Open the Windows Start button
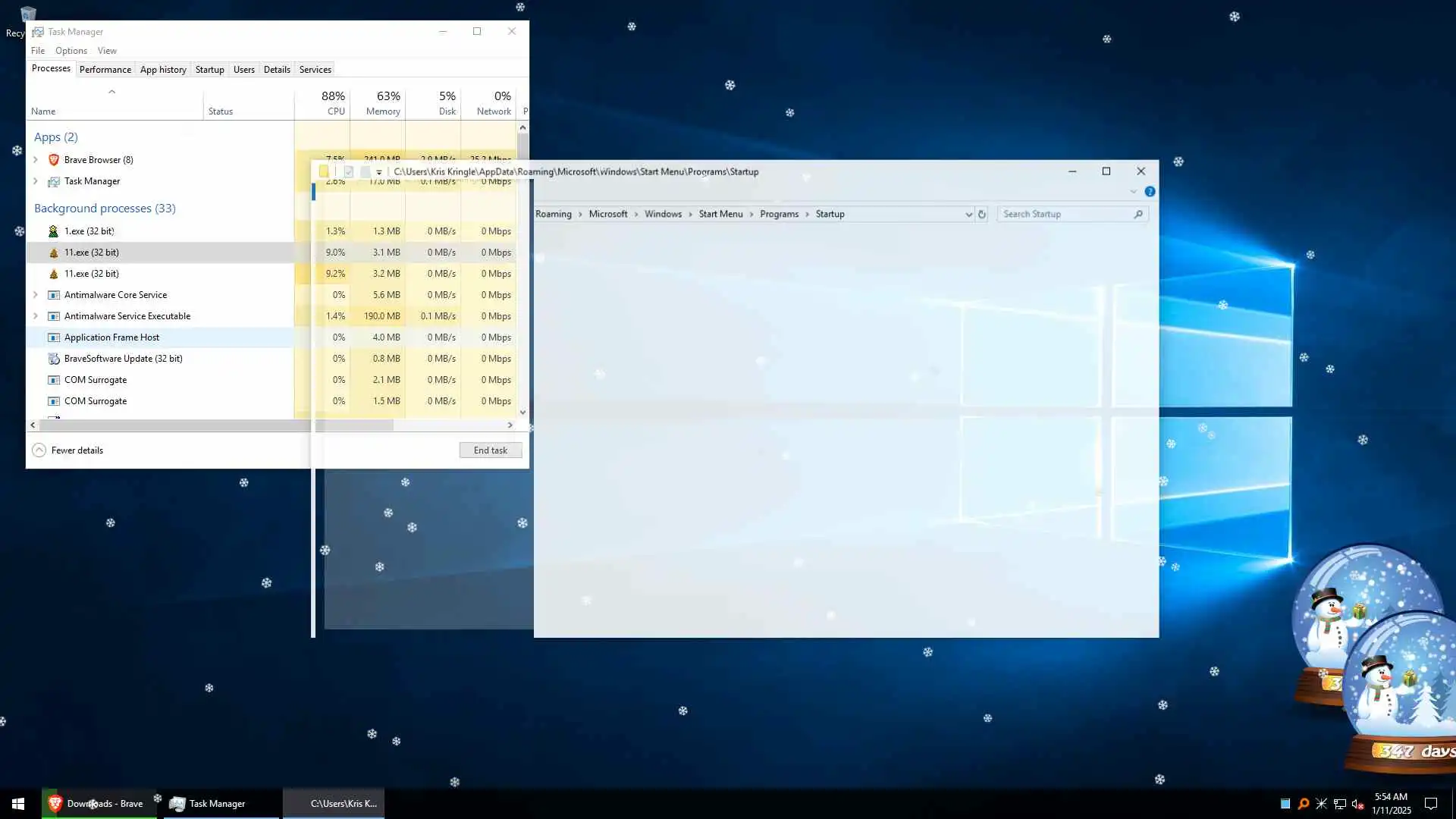Image resolution: width=1456 pixels, height=819 pixels. pos(18,804)
